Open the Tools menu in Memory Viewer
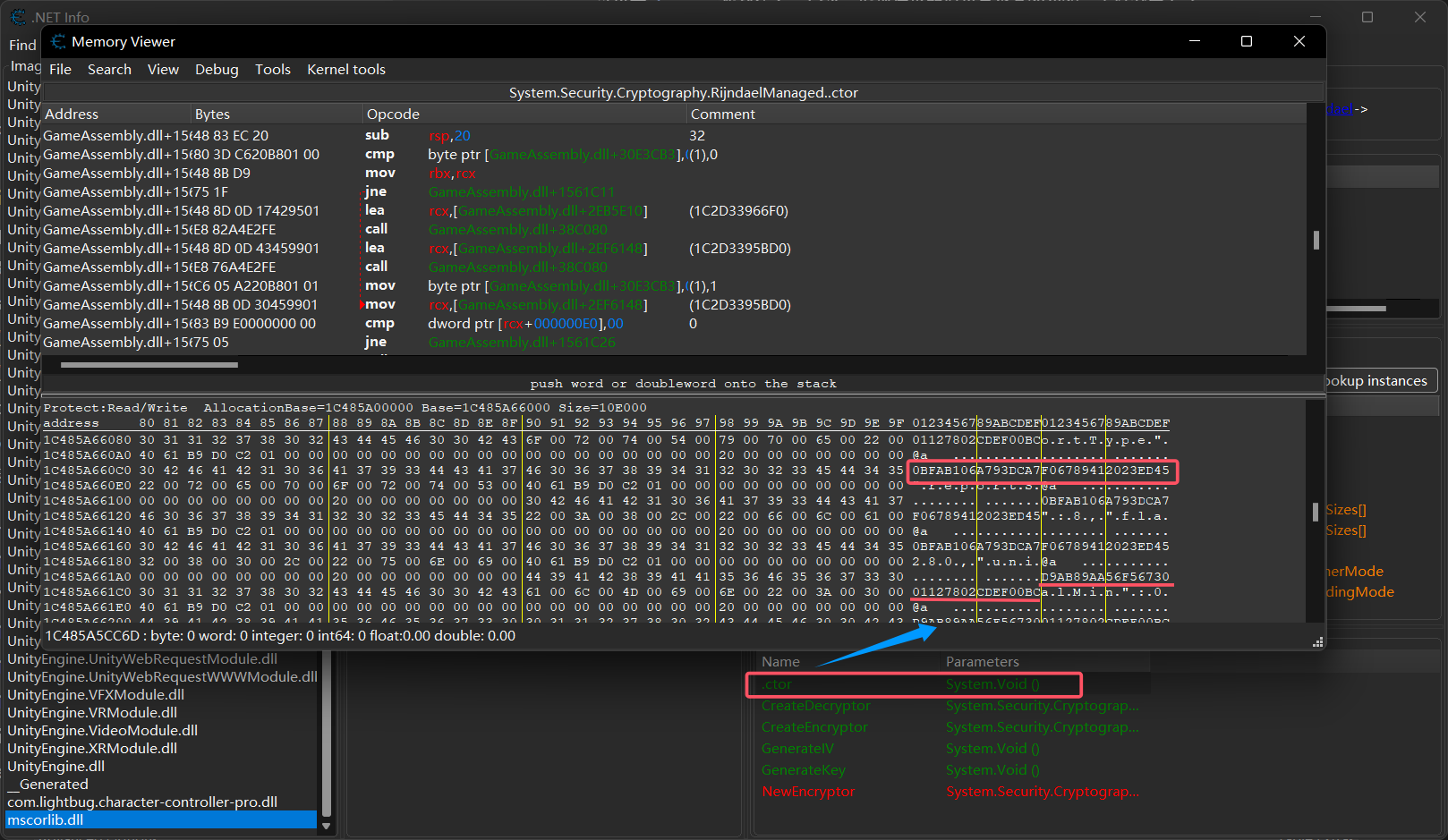This screenshot has height=840, width=1448. (273, 70)
